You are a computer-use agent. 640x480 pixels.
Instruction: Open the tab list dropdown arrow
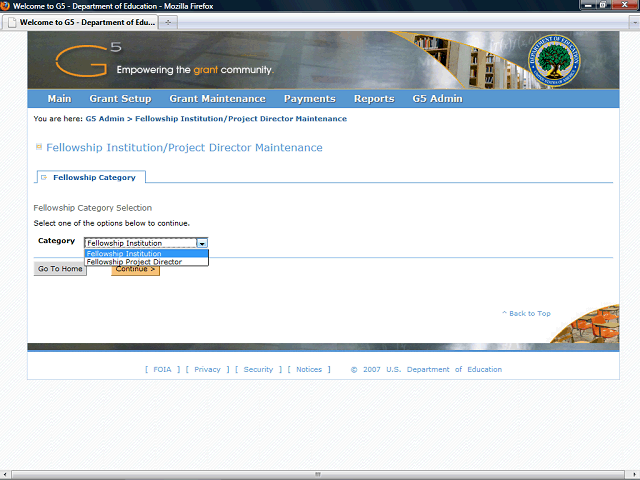coord(634,23)
